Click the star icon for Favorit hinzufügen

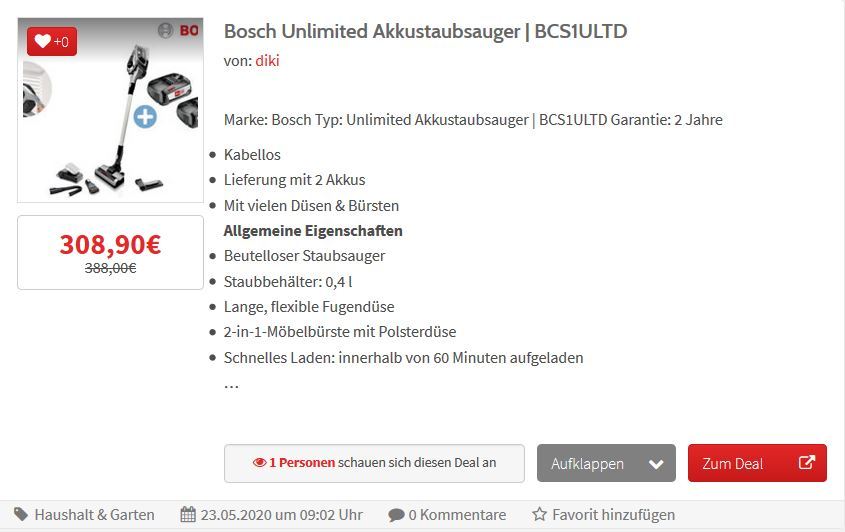[539, 514]
